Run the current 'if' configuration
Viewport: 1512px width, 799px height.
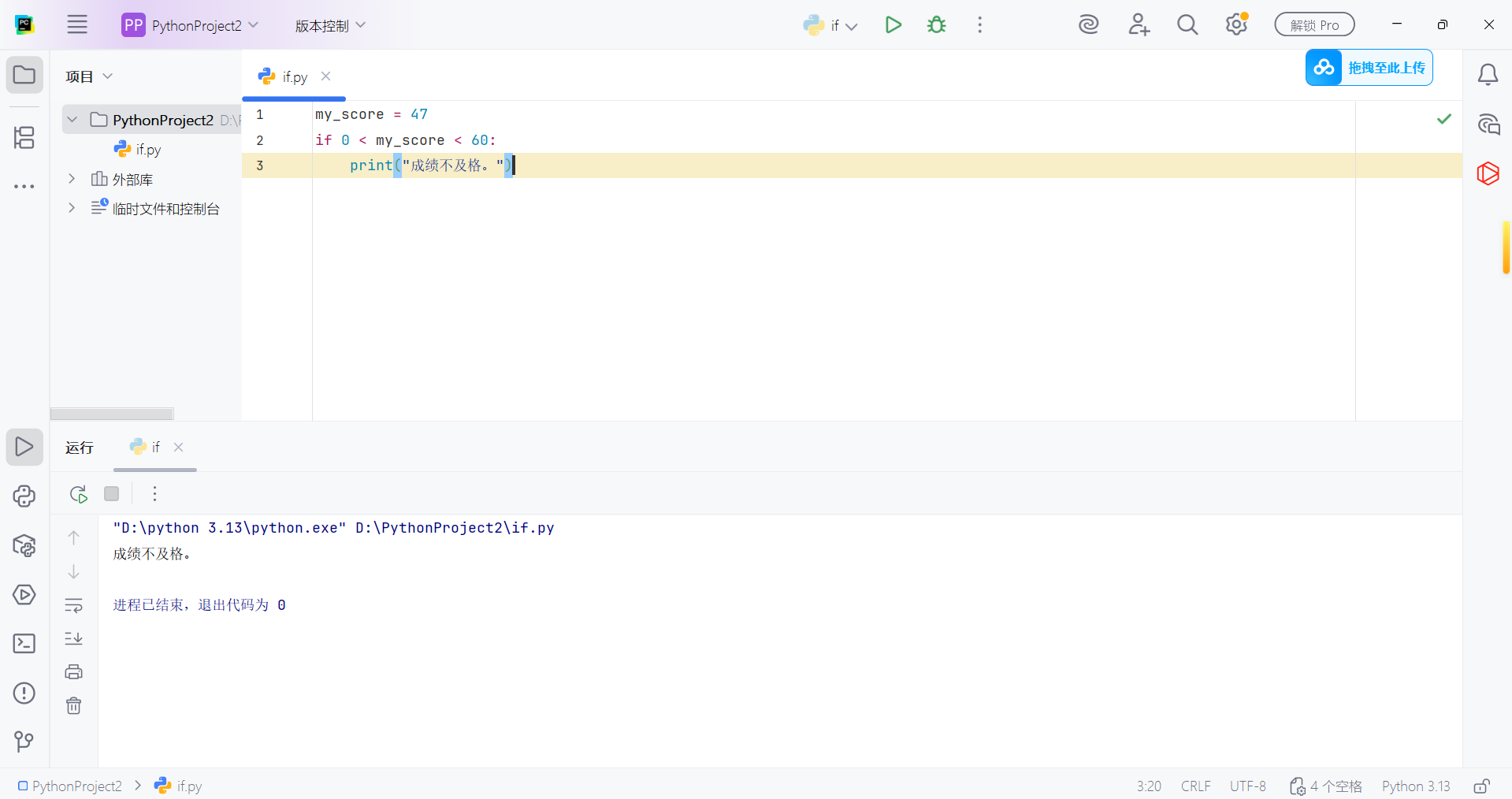pos(893,24)
